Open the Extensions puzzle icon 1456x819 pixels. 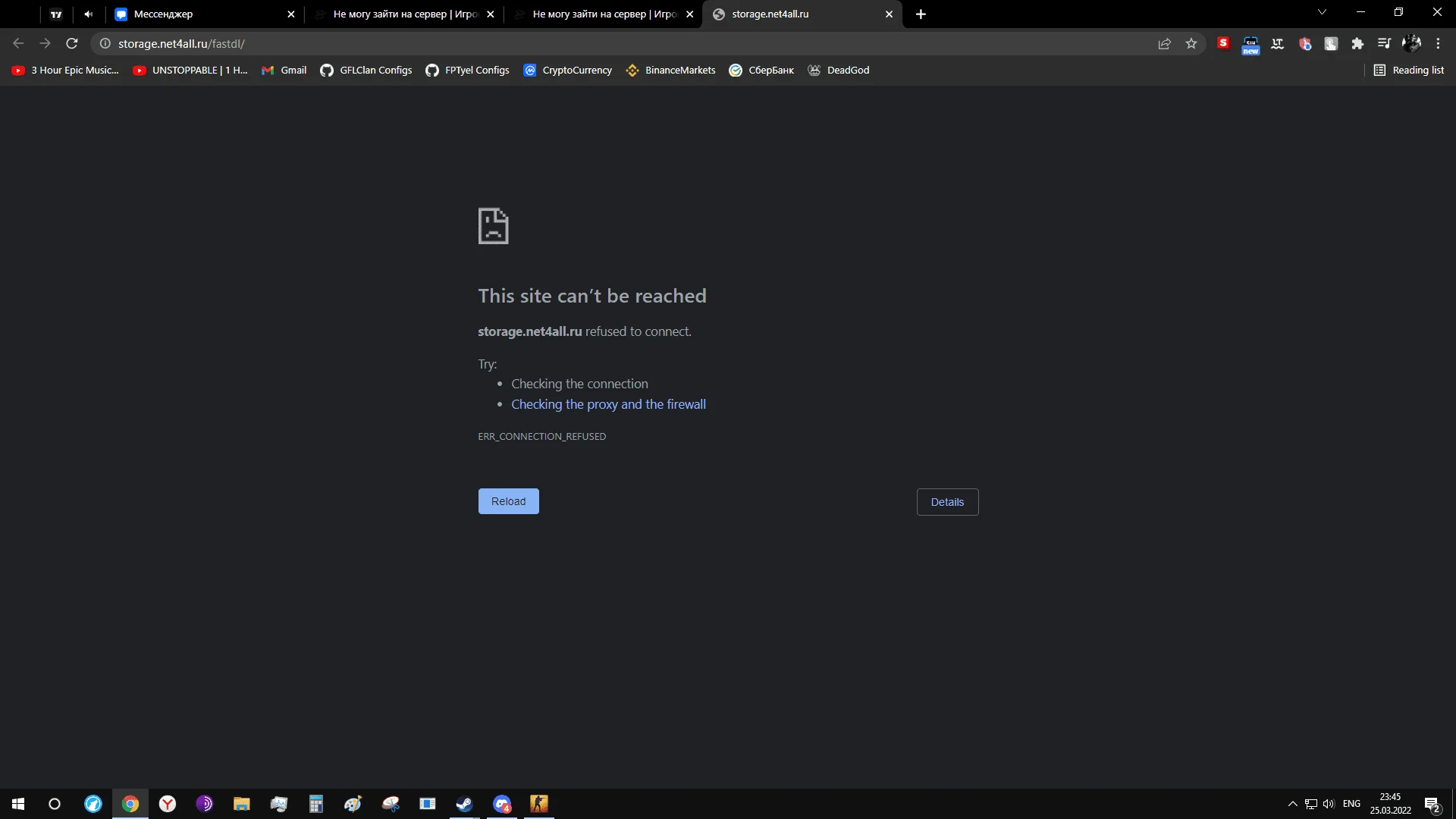[x=1357, y=44]
